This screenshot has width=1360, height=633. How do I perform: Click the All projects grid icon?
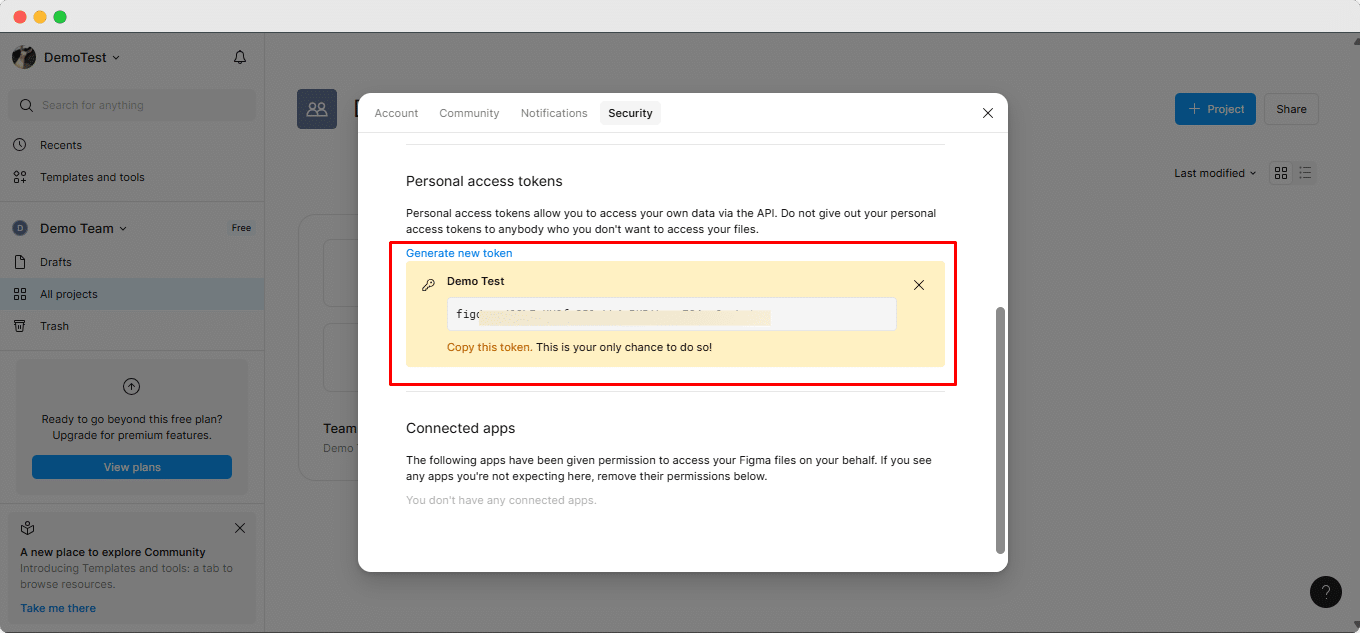19,294
